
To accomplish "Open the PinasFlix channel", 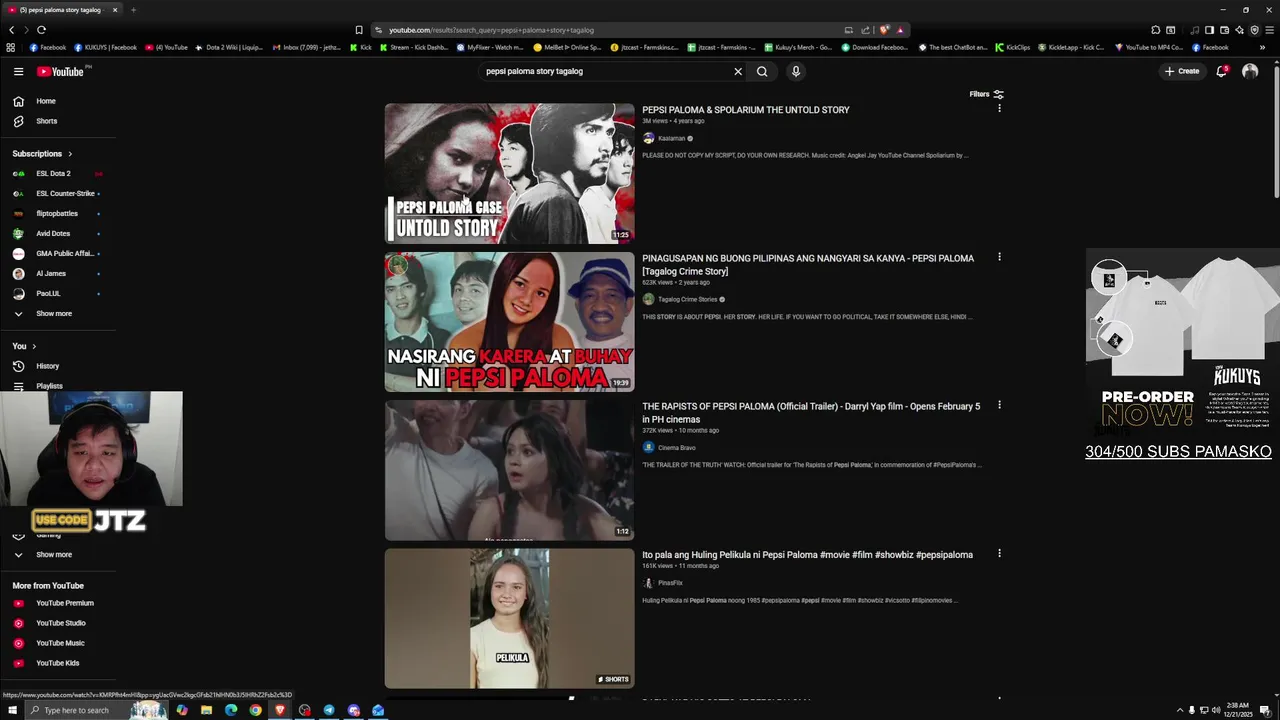I will (670, 583).
